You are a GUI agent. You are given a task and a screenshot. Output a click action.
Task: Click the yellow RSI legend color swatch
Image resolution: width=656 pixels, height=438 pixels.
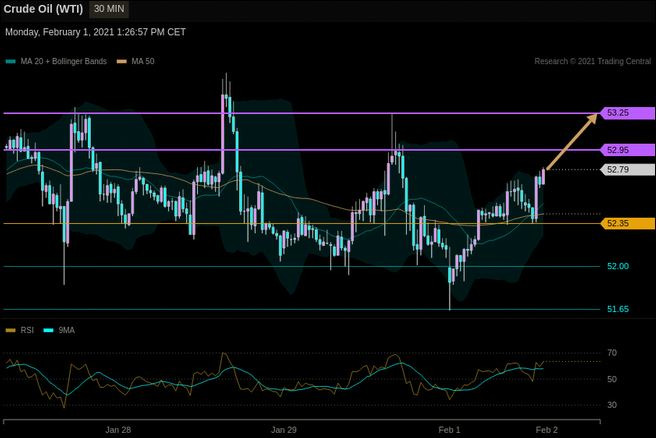click(x=10, y=330)
